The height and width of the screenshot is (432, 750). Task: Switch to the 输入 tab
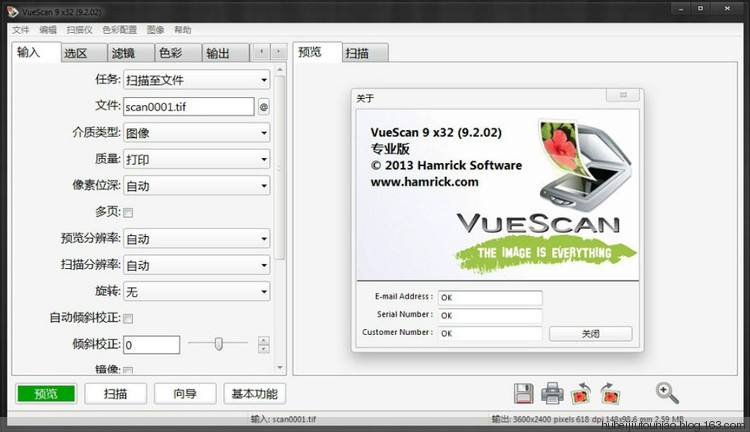coord(36,52)
